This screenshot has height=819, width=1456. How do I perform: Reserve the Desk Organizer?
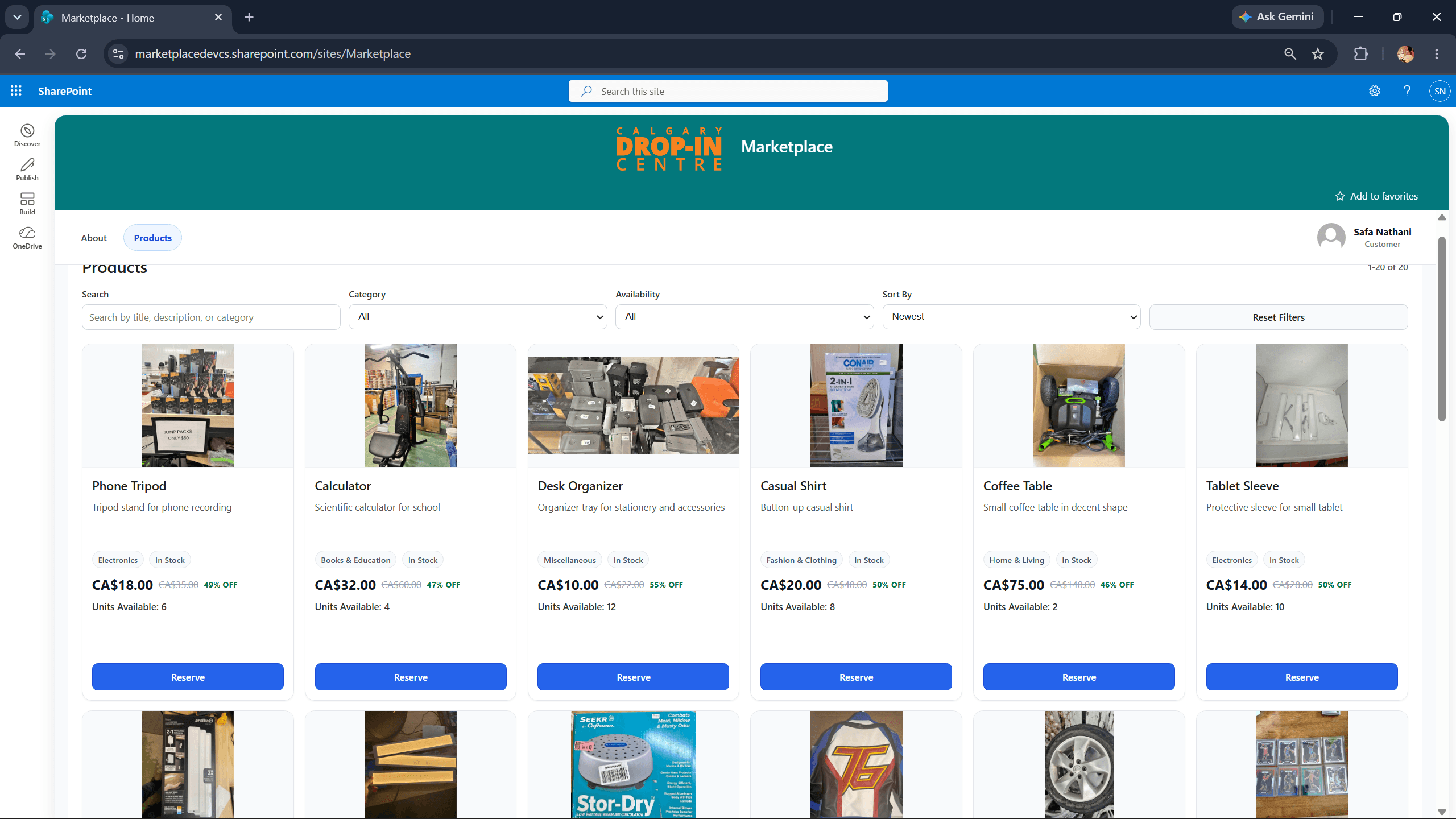tap(633, 677)
